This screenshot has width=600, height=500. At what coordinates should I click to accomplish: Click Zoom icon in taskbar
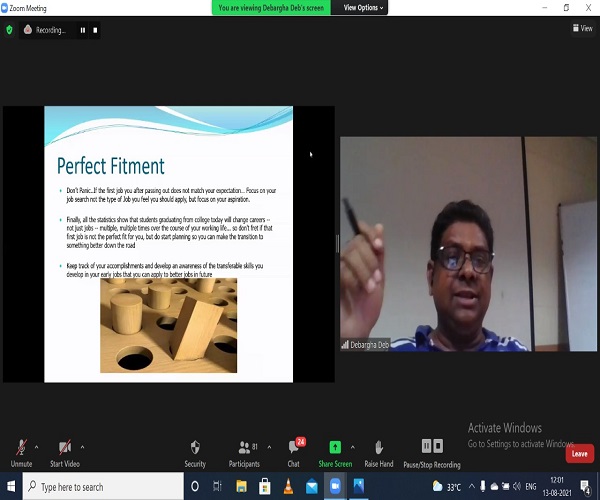[335, 487]
